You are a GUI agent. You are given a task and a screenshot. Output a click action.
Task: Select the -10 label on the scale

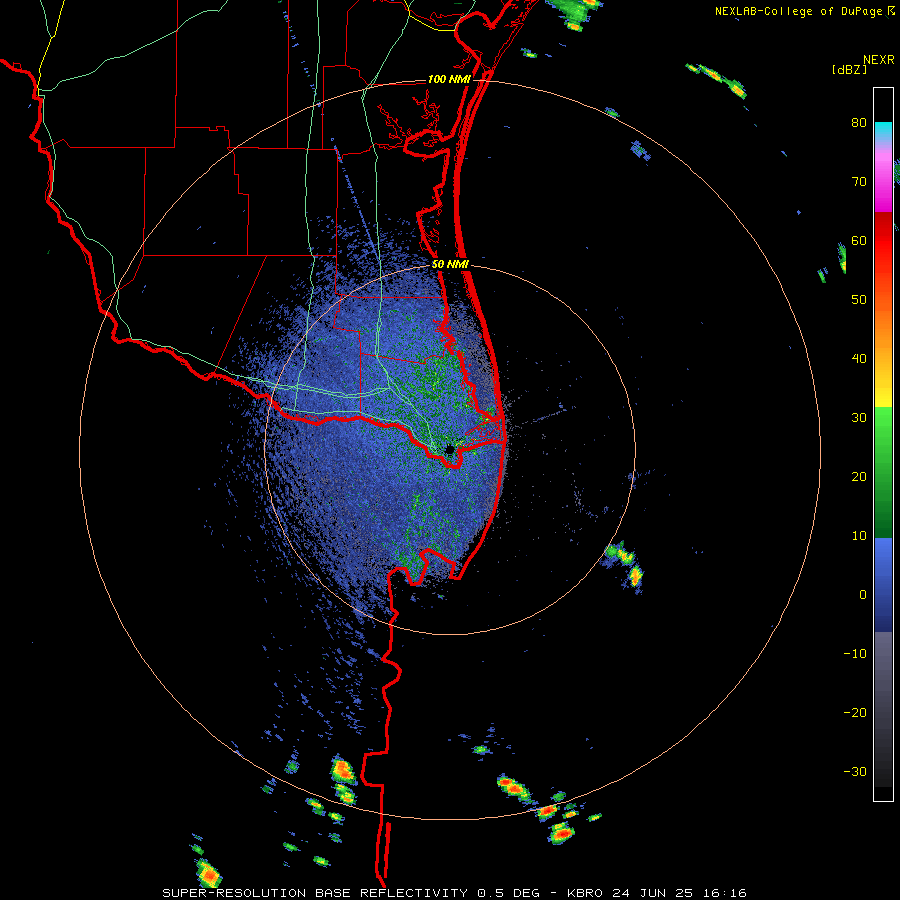(855, 654)
